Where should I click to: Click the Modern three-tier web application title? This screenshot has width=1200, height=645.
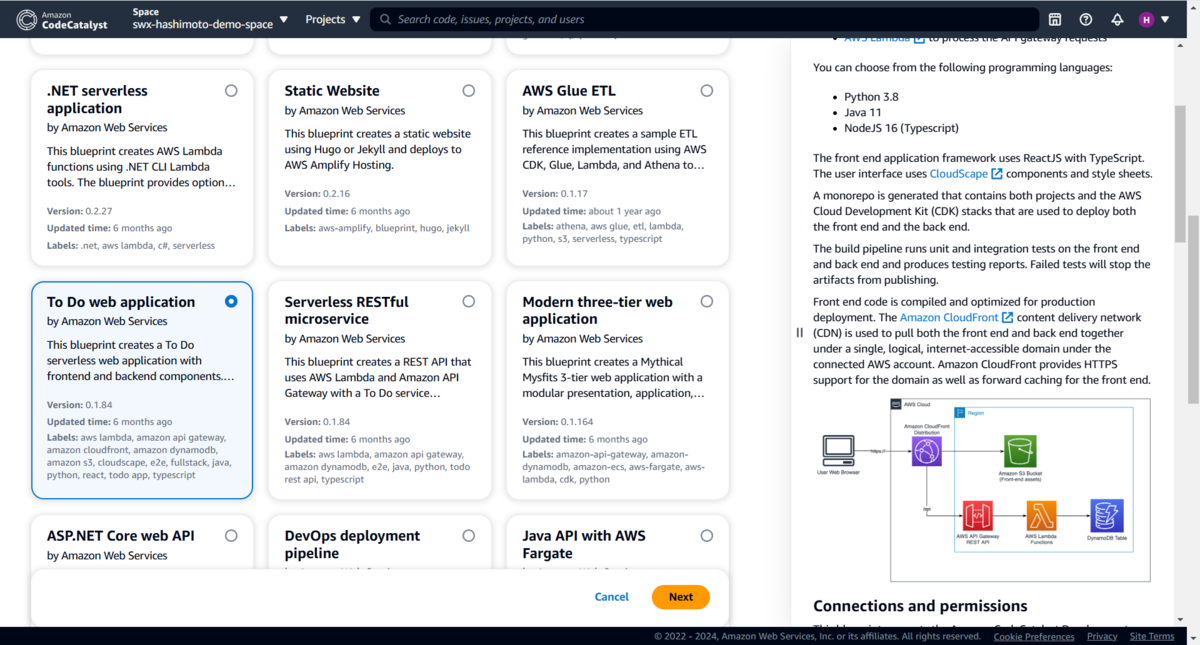(x=597, y=310)
